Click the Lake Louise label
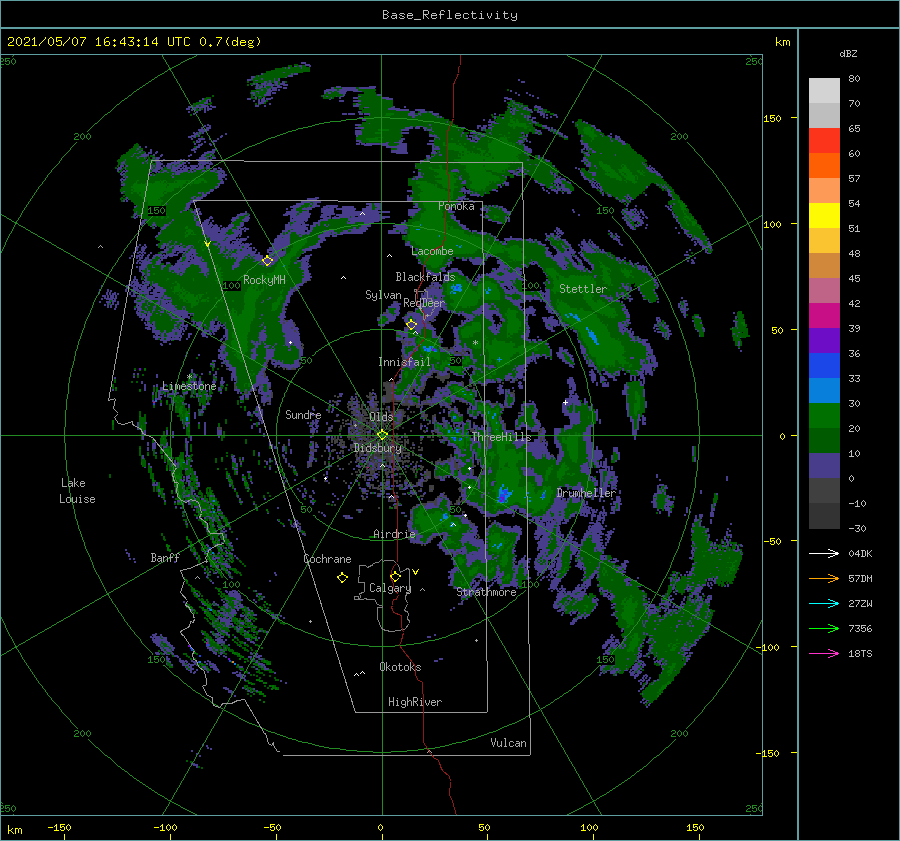 [x=77, y=491]
